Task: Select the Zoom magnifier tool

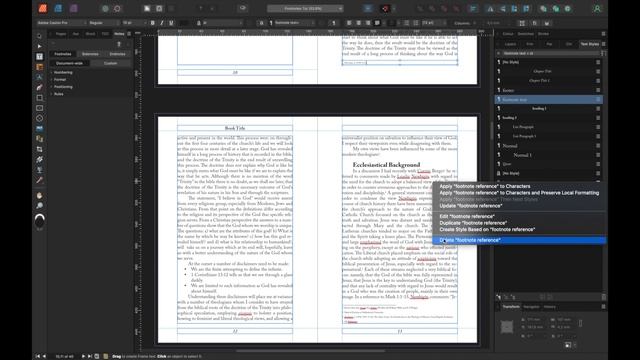Action: 39,206
